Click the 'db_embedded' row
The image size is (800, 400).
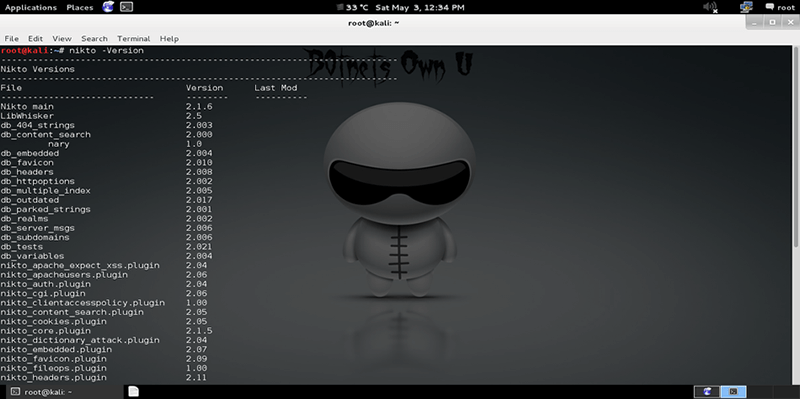click(x=106, y=154)
